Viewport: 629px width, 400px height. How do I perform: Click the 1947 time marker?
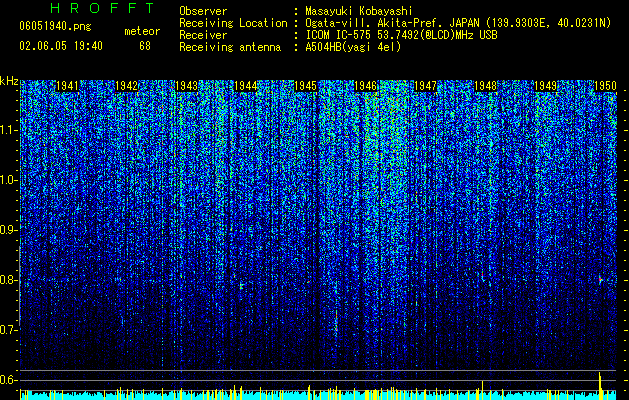click(425, 86)
